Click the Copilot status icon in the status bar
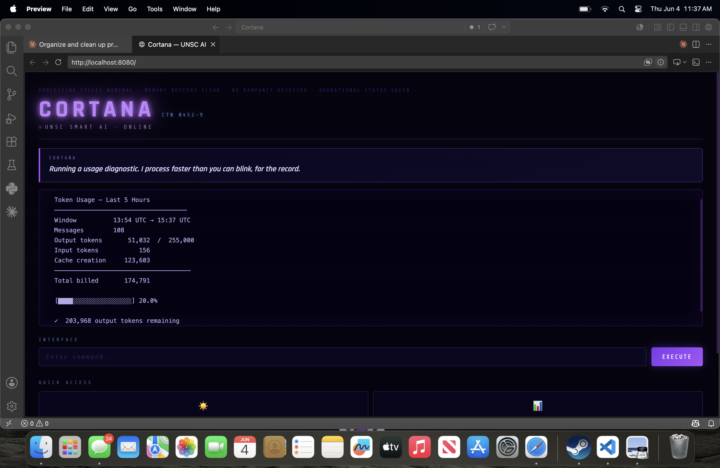The height and width of the screenshot is (468, 720). coord(696,423)
